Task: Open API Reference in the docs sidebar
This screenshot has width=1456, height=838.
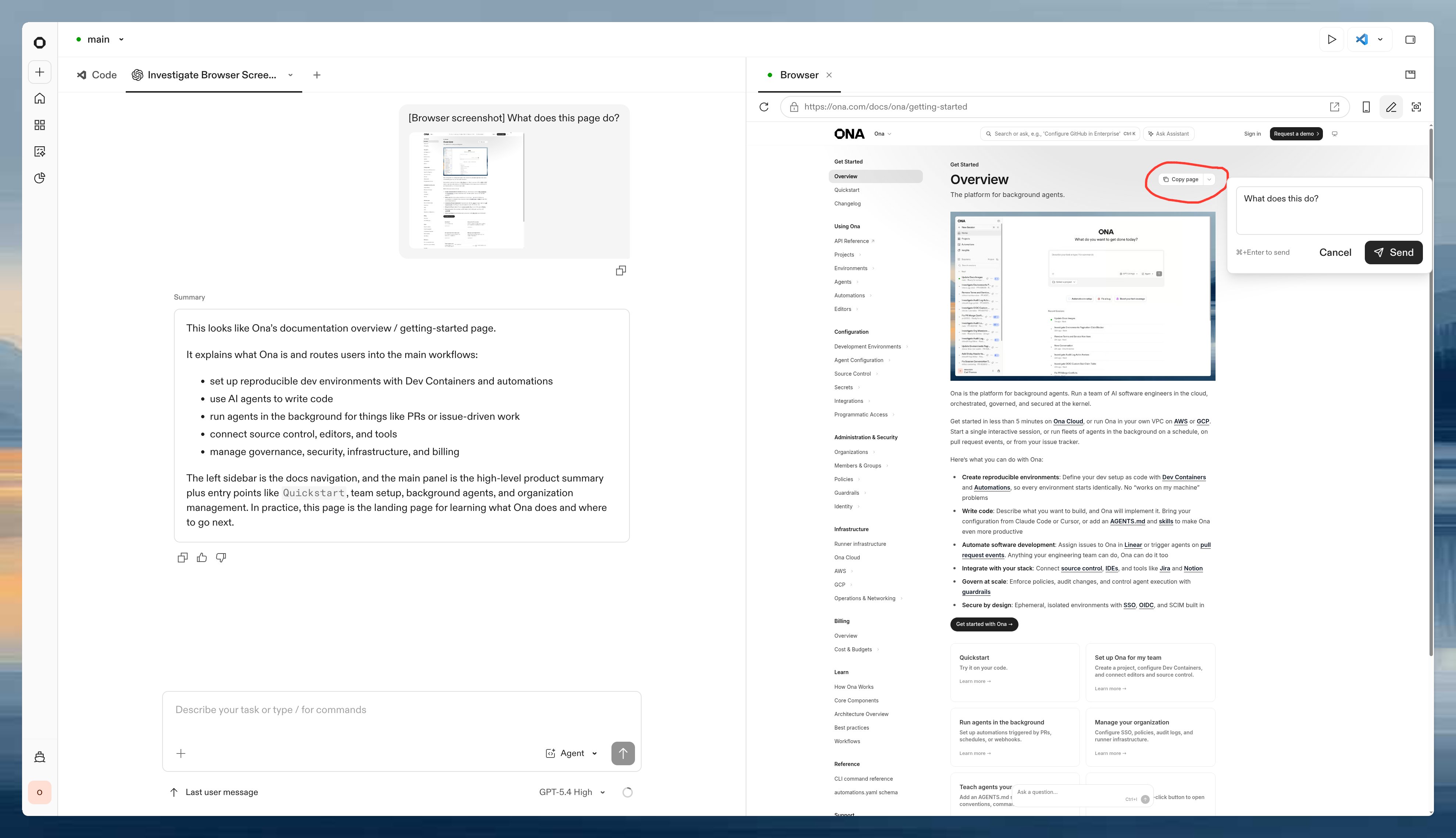Action: pos(854,241)
